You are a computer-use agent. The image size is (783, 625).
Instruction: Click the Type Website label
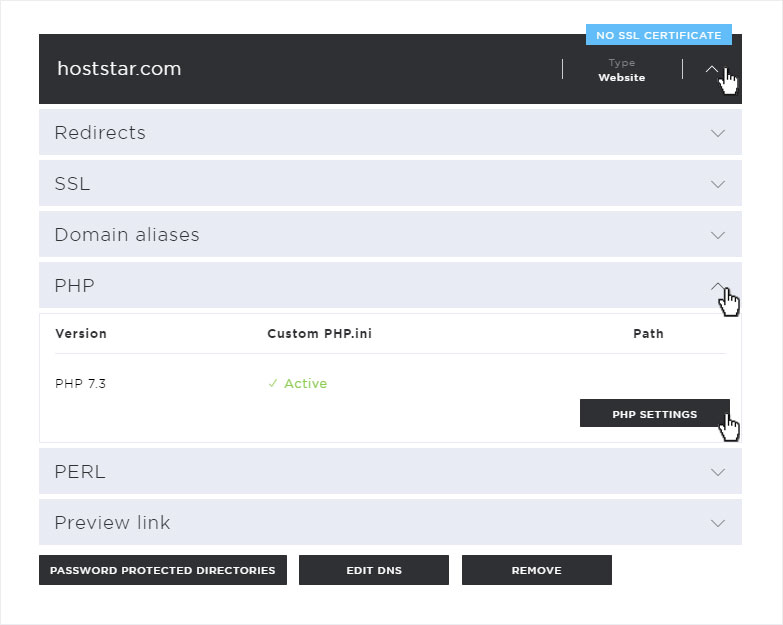622,70
